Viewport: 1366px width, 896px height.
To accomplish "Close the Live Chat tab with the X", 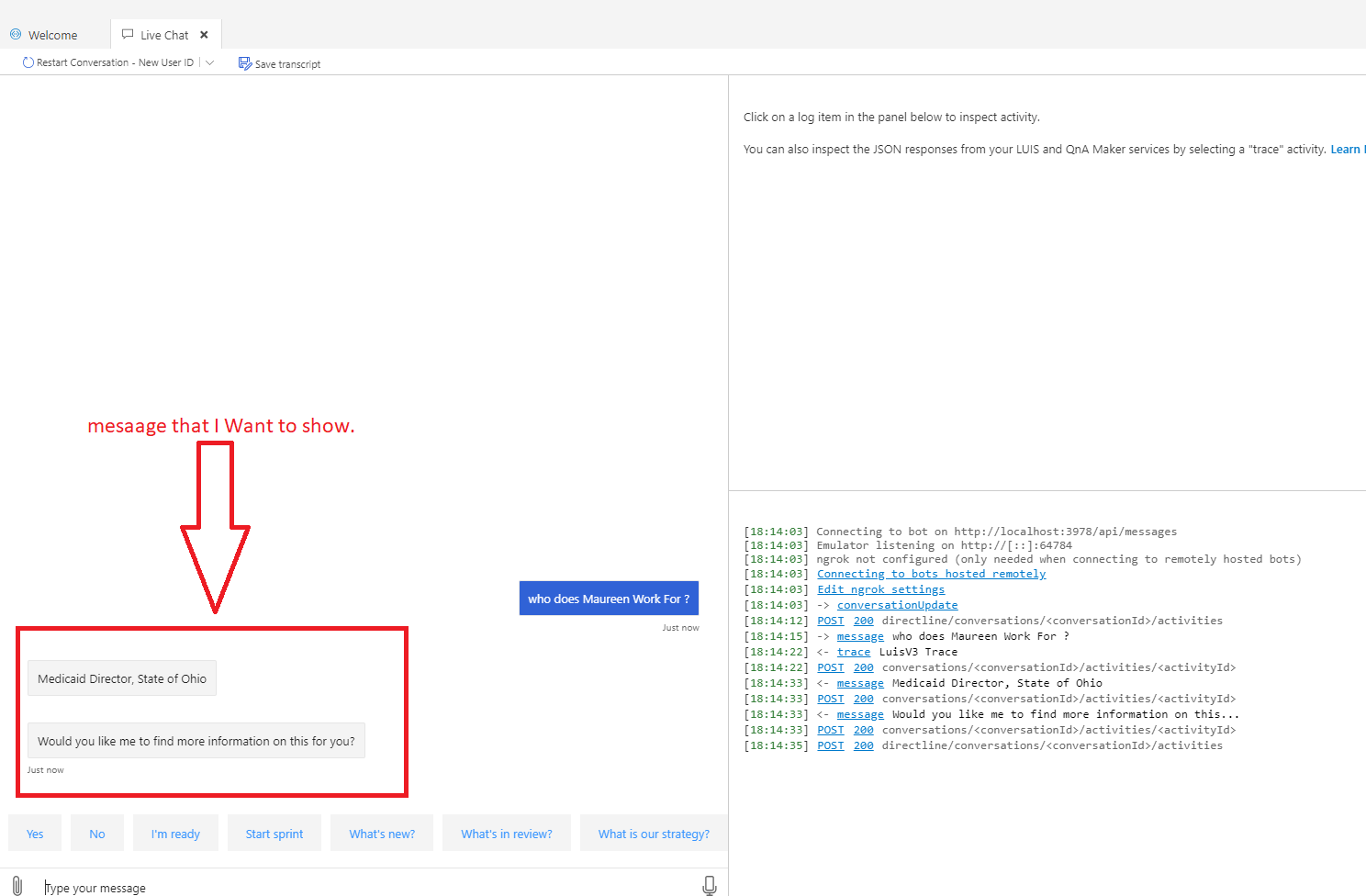I will point(204,34).
